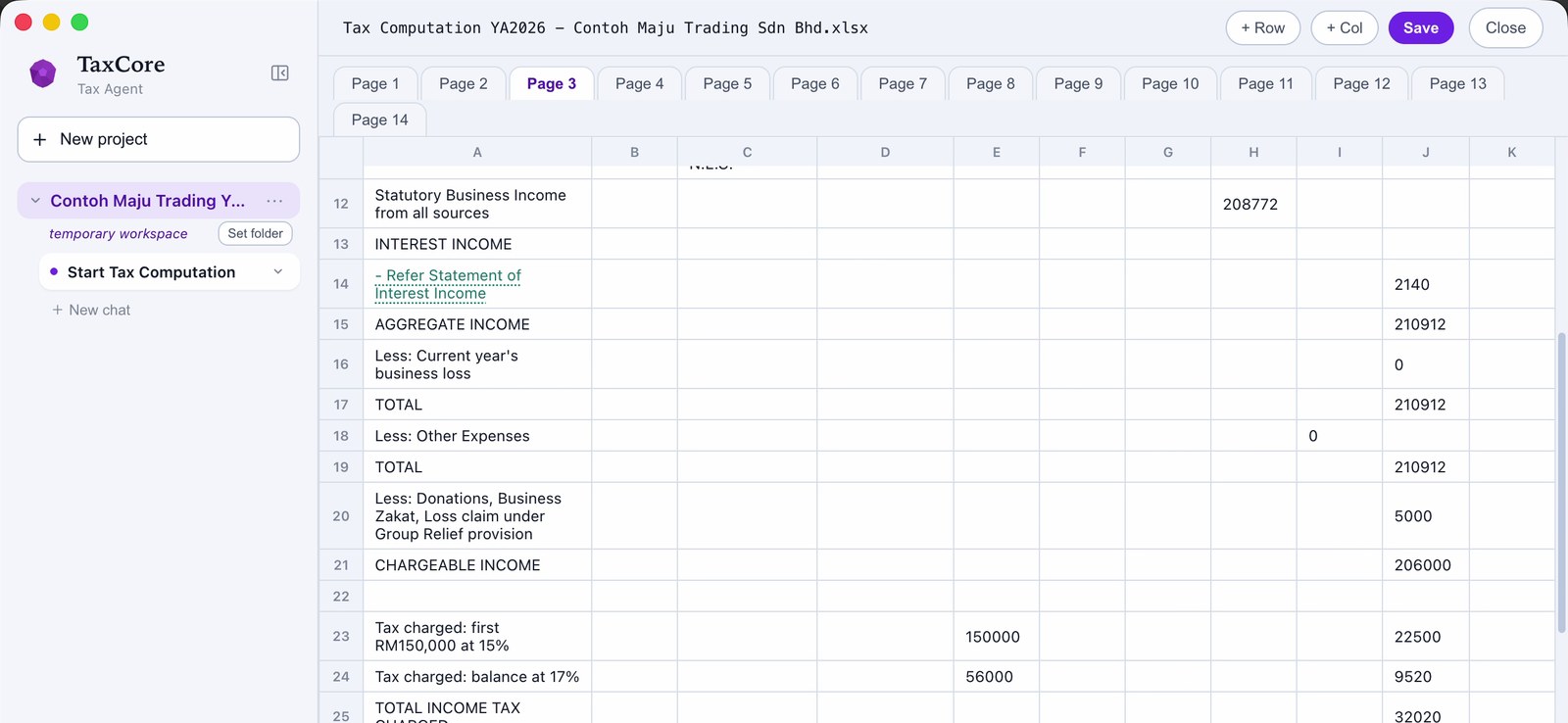This screenshot has width=1568, height=723.
Task: Click the cell showing 5000
Action: [1425, 516]
